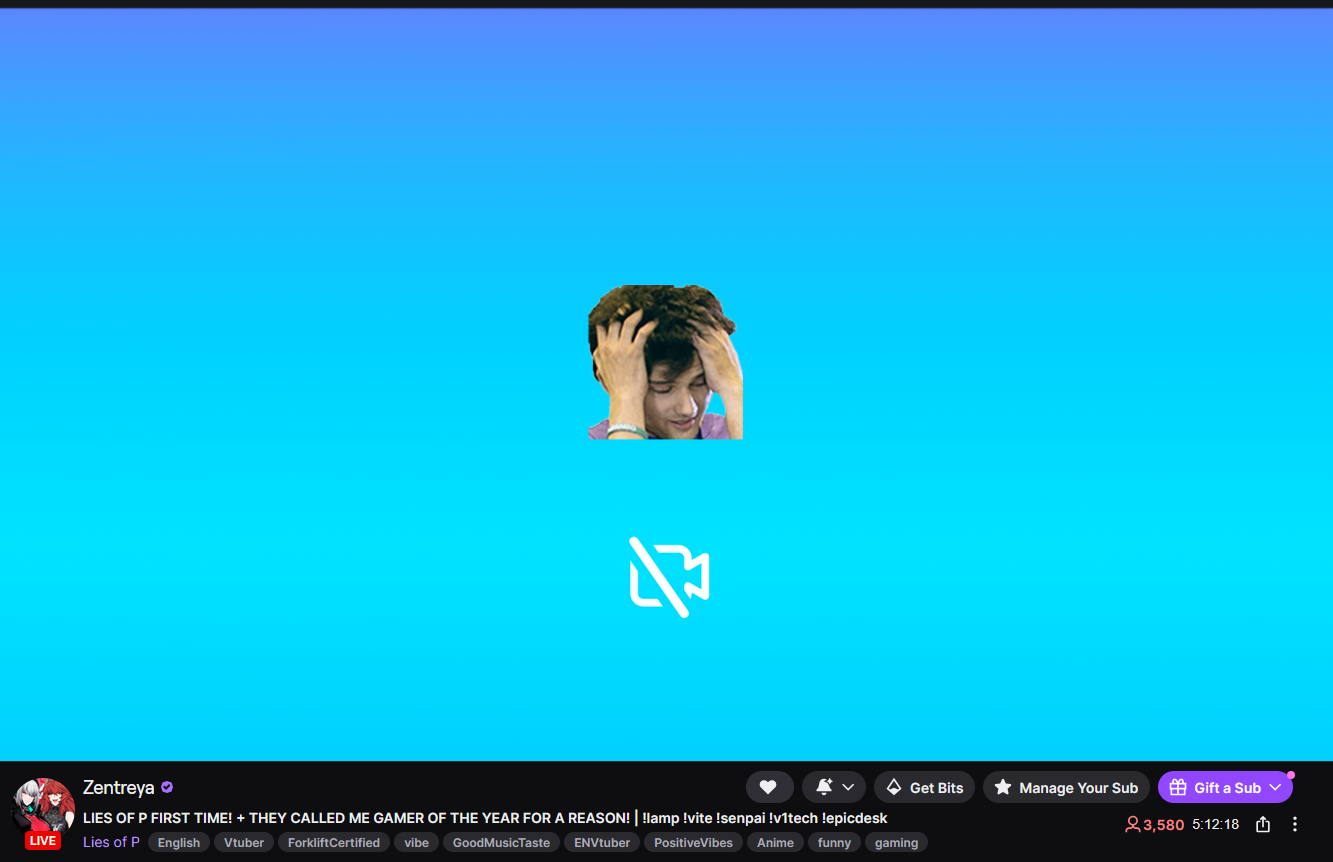This screenshot has width=1333, height=862.
Task: Select the funny tag
Action: [834, 843]
